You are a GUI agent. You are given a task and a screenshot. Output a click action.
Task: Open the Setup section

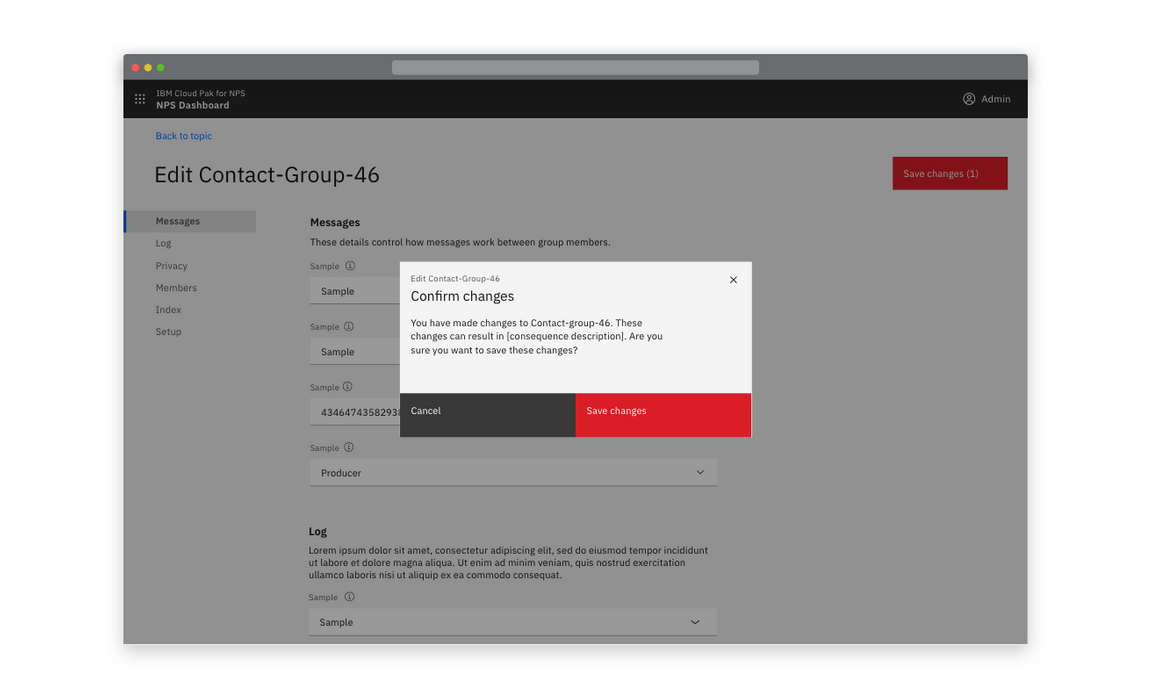click(168, 331)
